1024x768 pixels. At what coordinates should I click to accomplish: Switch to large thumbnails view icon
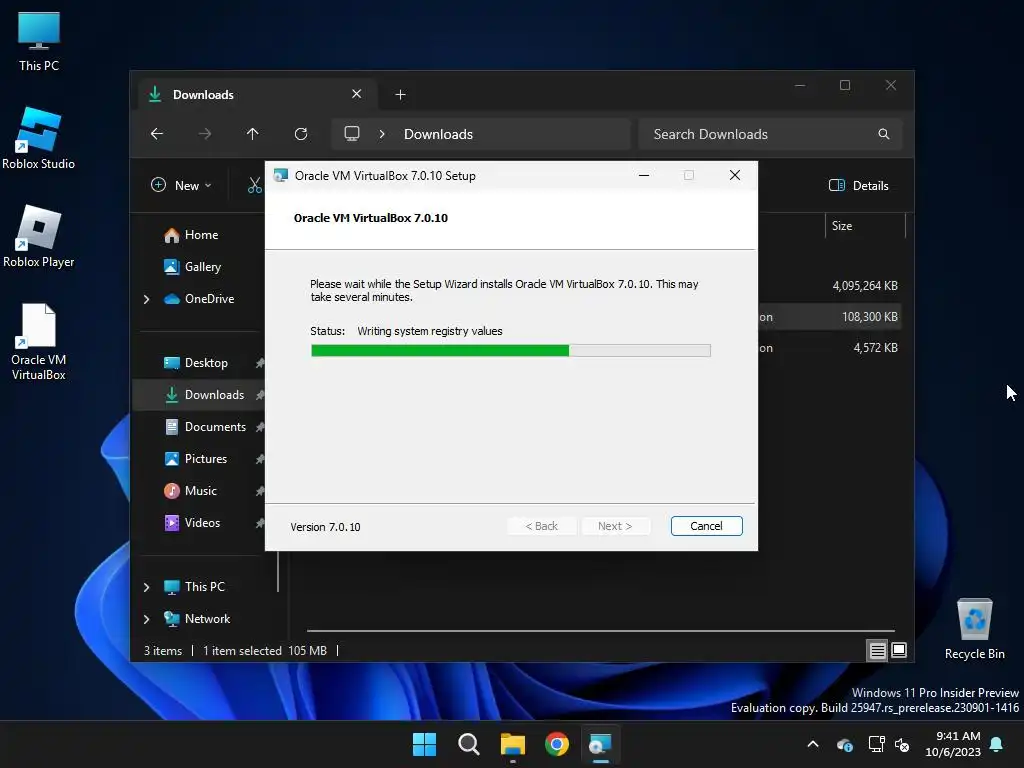(899, 650)
